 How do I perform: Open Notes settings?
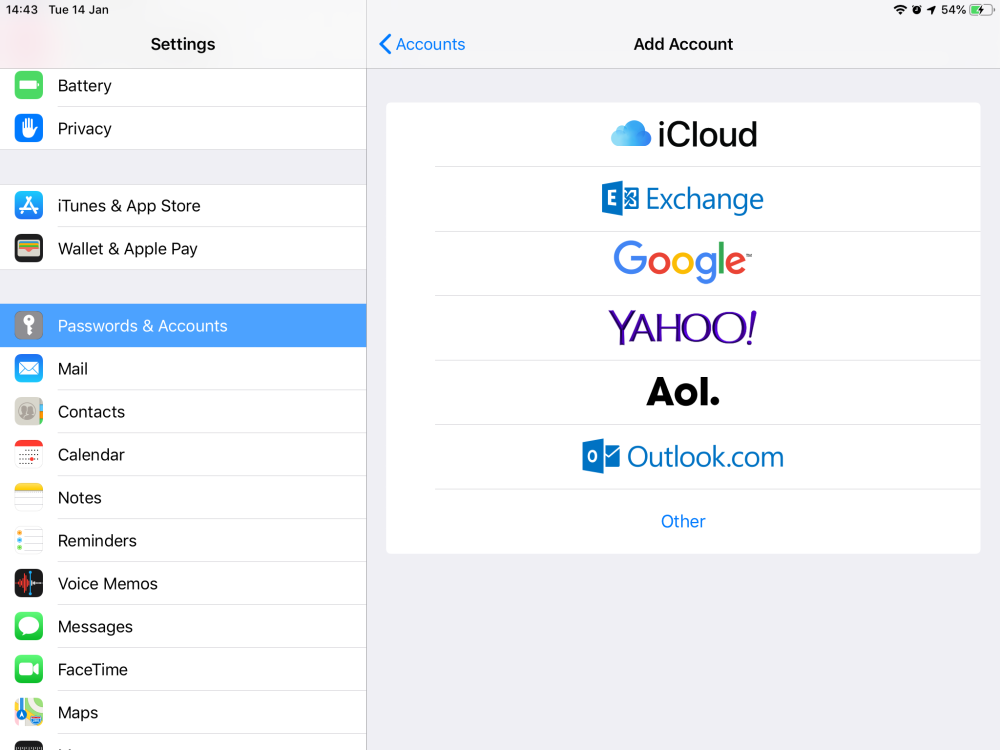[x=183, y=497]
